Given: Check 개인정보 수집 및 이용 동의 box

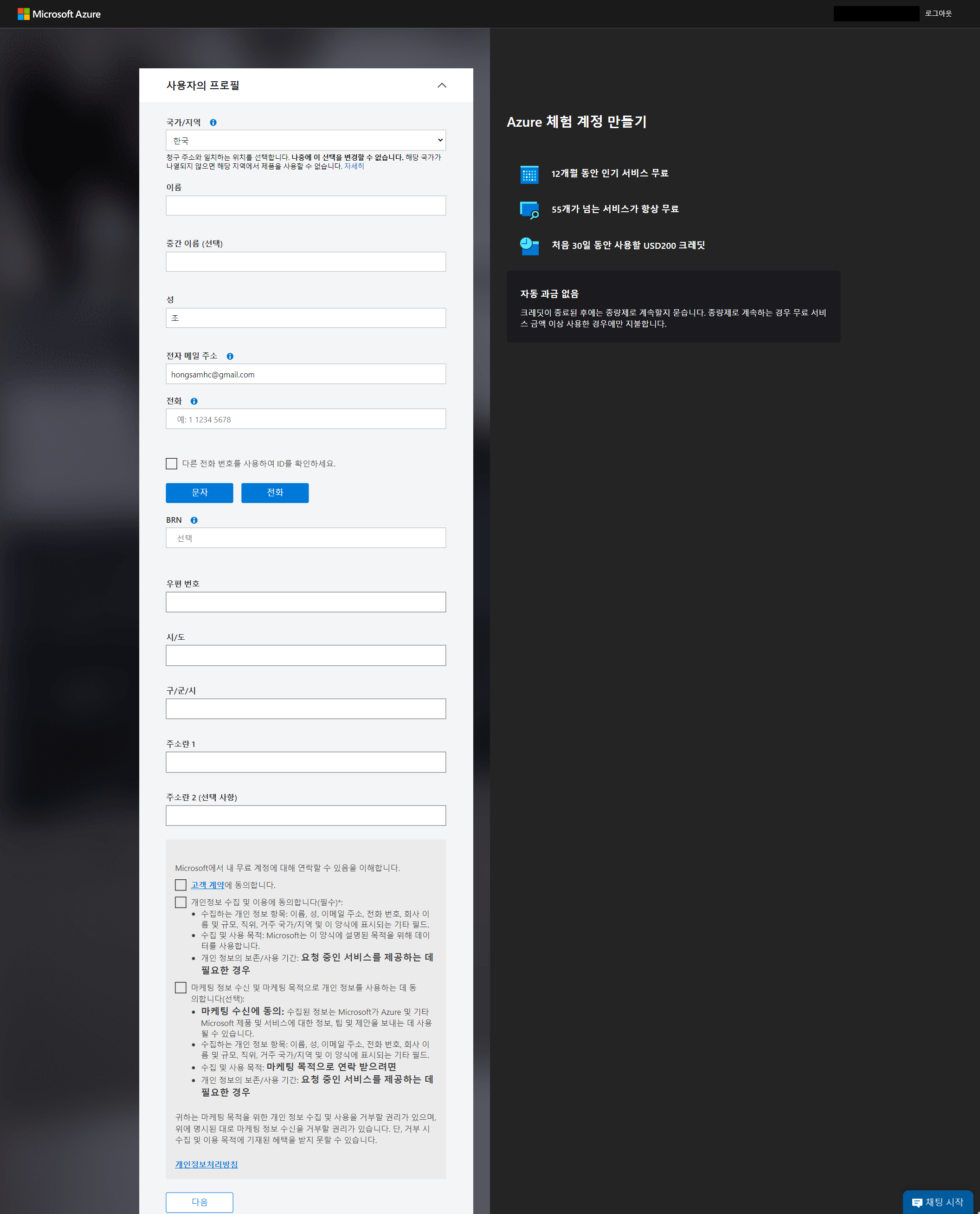Looking at the screenshot, I should tap(181, 902).
